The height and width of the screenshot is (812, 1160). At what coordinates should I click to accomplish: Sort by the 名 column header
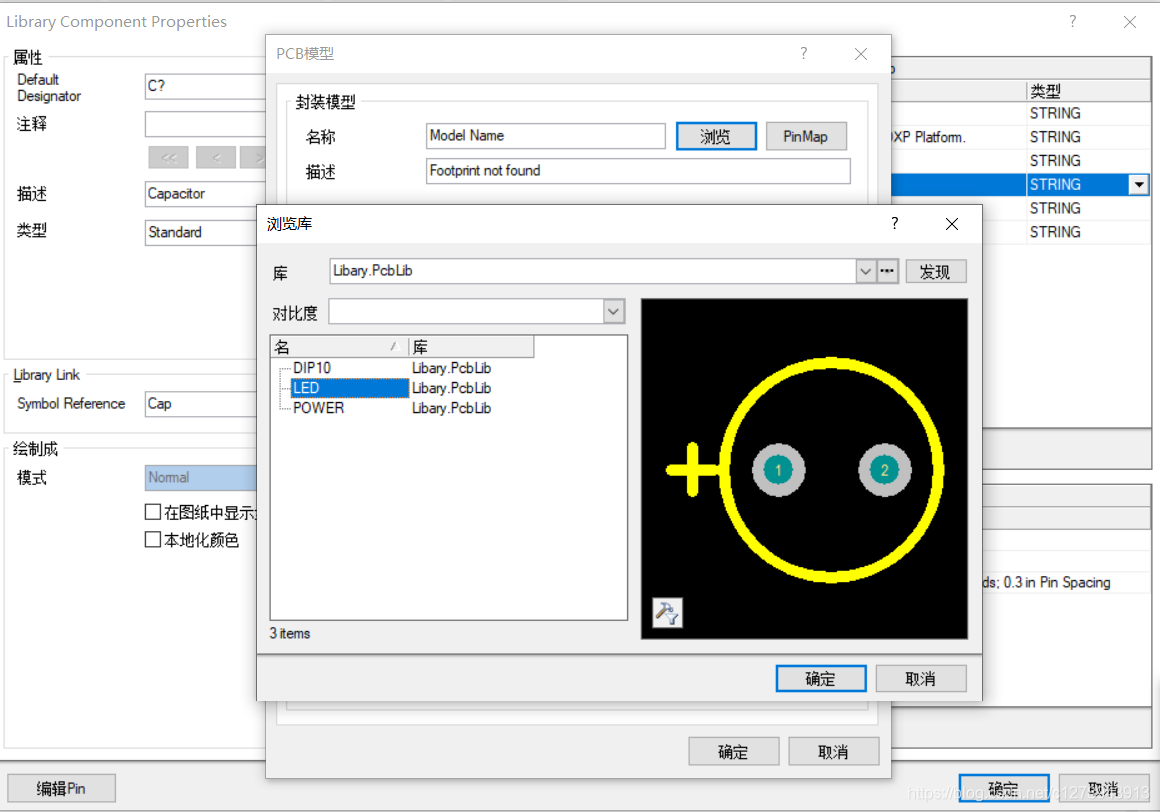[339, 347]
